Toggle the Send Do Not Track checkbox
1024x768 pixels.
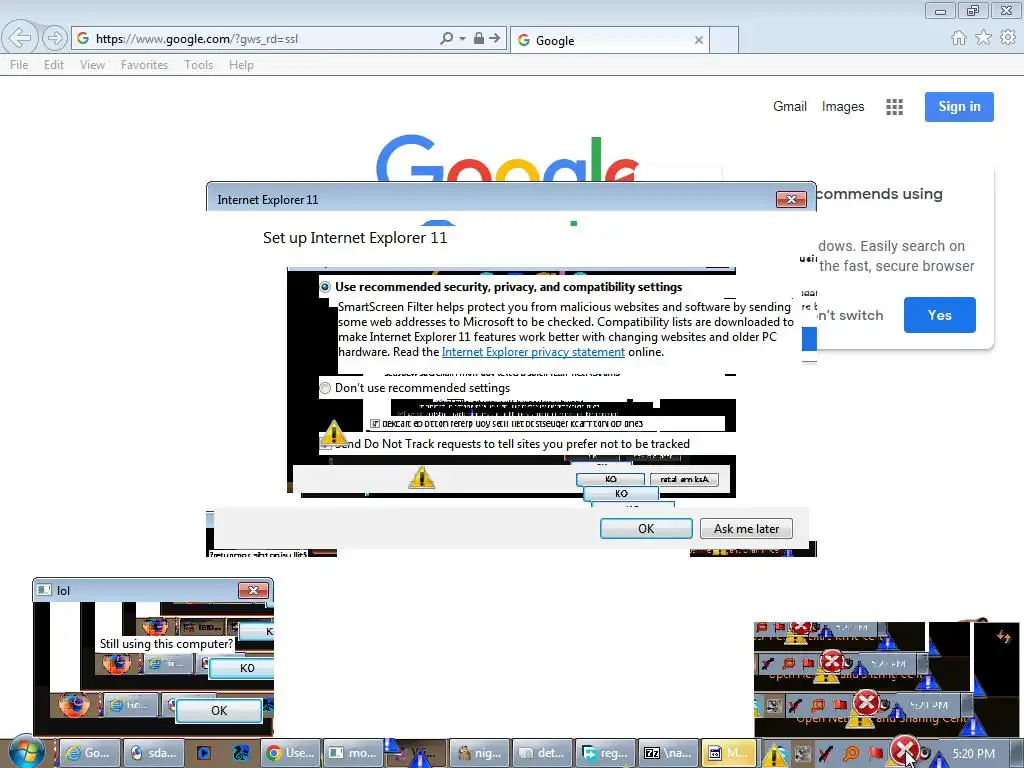[x=325, y=445]
